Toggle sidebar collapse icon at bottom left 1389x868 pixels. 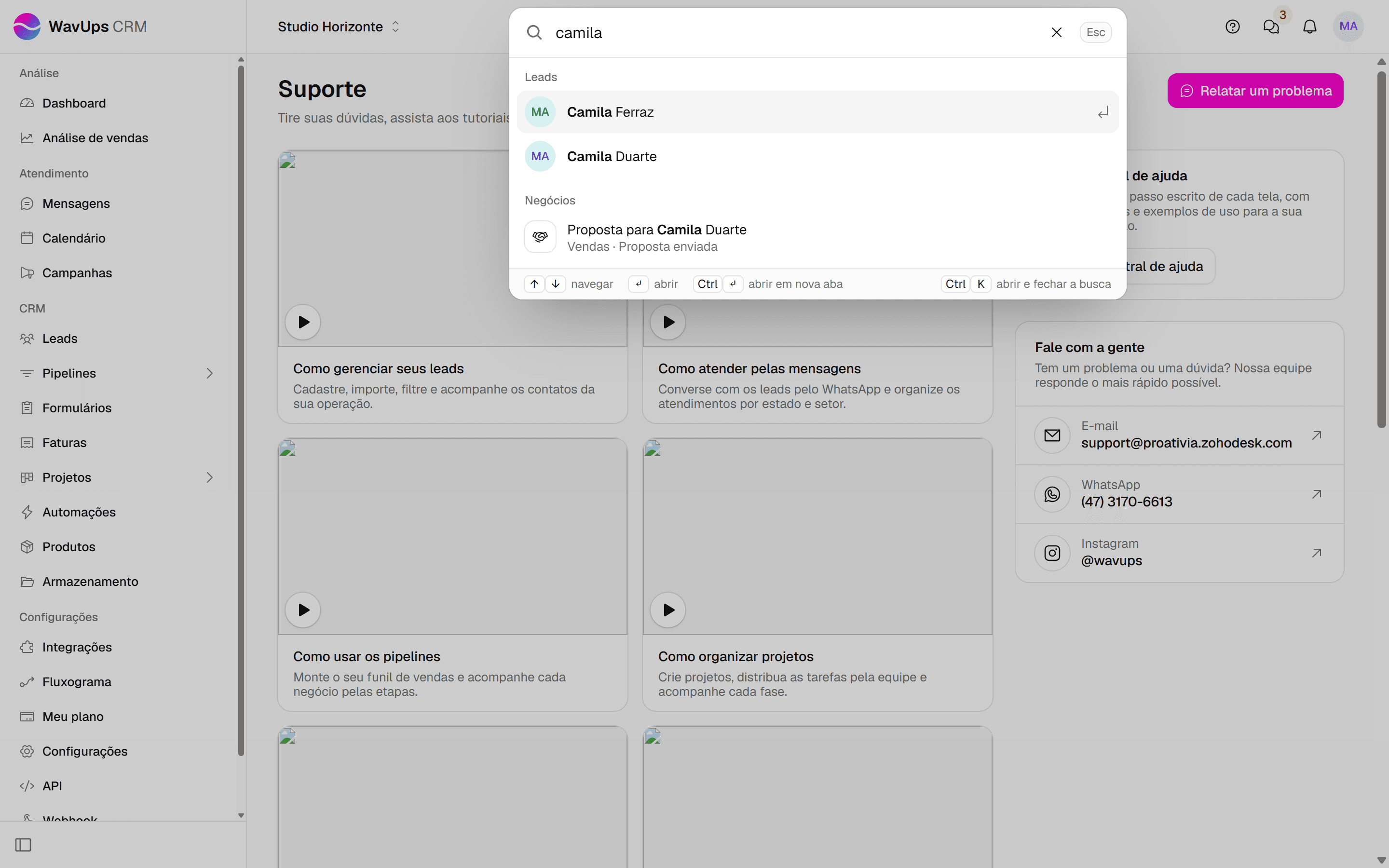click(23, 844)
